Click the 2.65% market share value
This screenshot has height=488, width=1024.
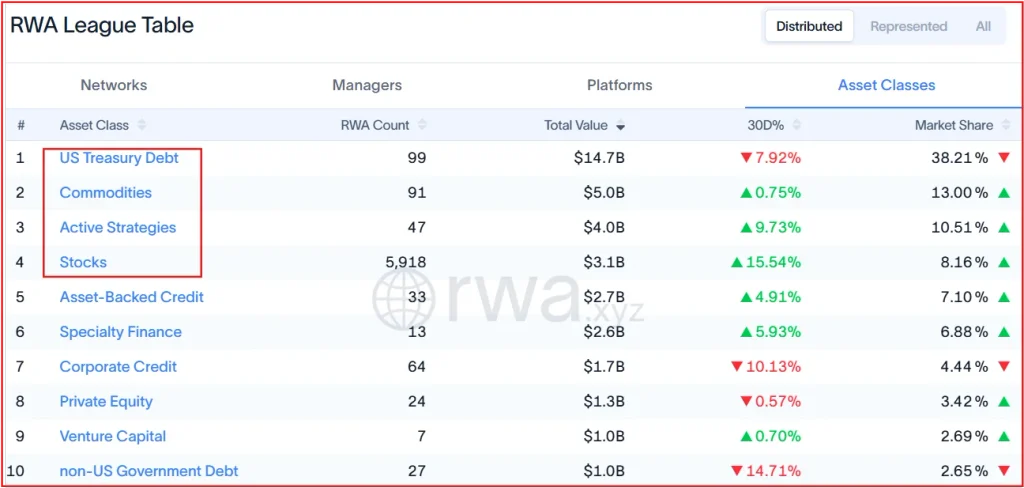point(964,470)
